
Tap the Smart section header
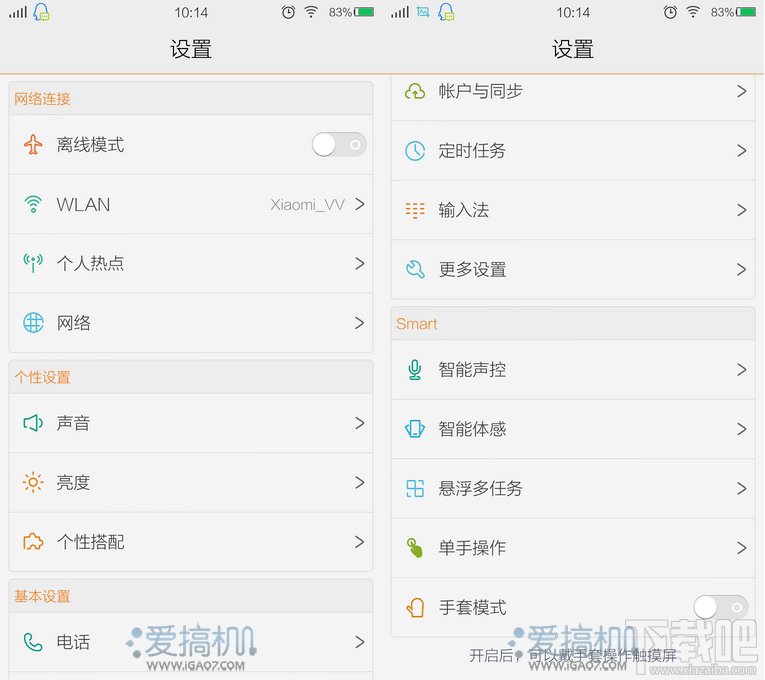[416, 324]
